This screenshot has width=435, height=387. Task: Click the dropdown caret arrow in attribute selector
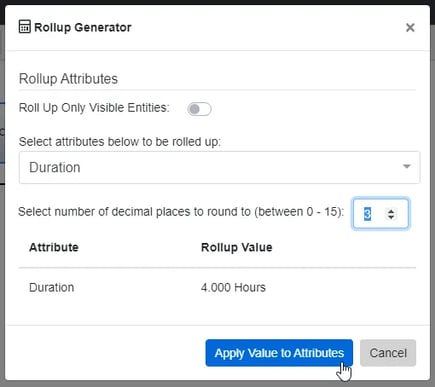tap(406, 166)
